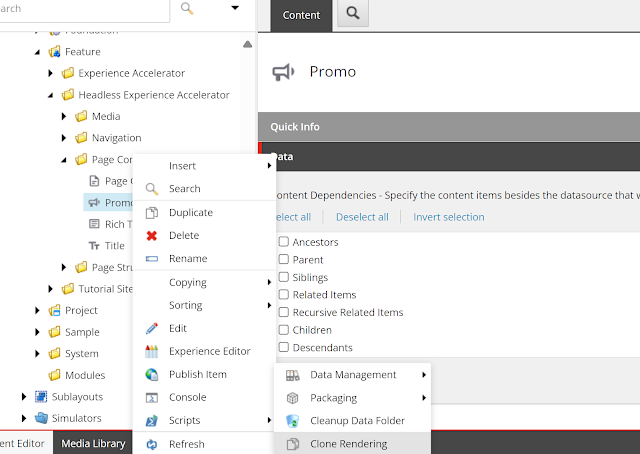Click the Console terminal icon
This screenshot has height=454, width=640.
(x=152, y=398)
